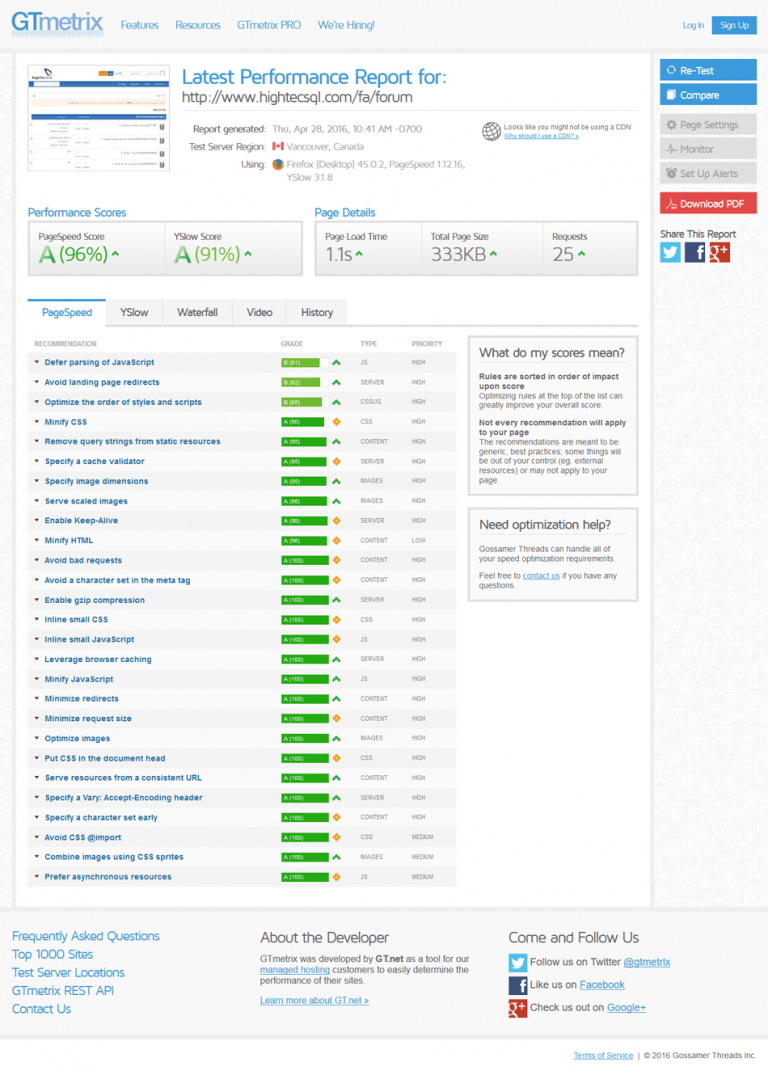Screen dimensions: 768x1071
Task: Click orange diamond beside Specify a cache validator
Action: pyautogui.click(x=336, y=462)
